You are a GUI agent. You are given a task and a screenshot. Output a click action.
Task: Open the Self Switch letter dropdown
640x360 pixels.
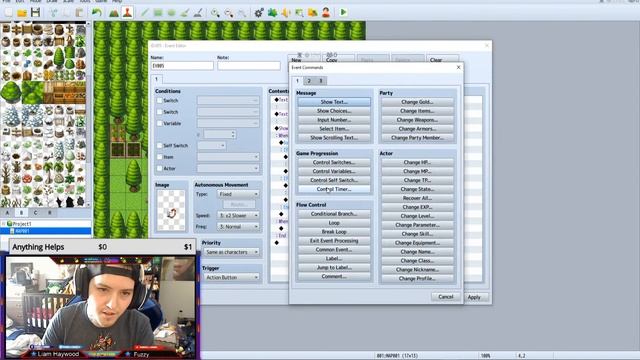click(x=211, y=145)
